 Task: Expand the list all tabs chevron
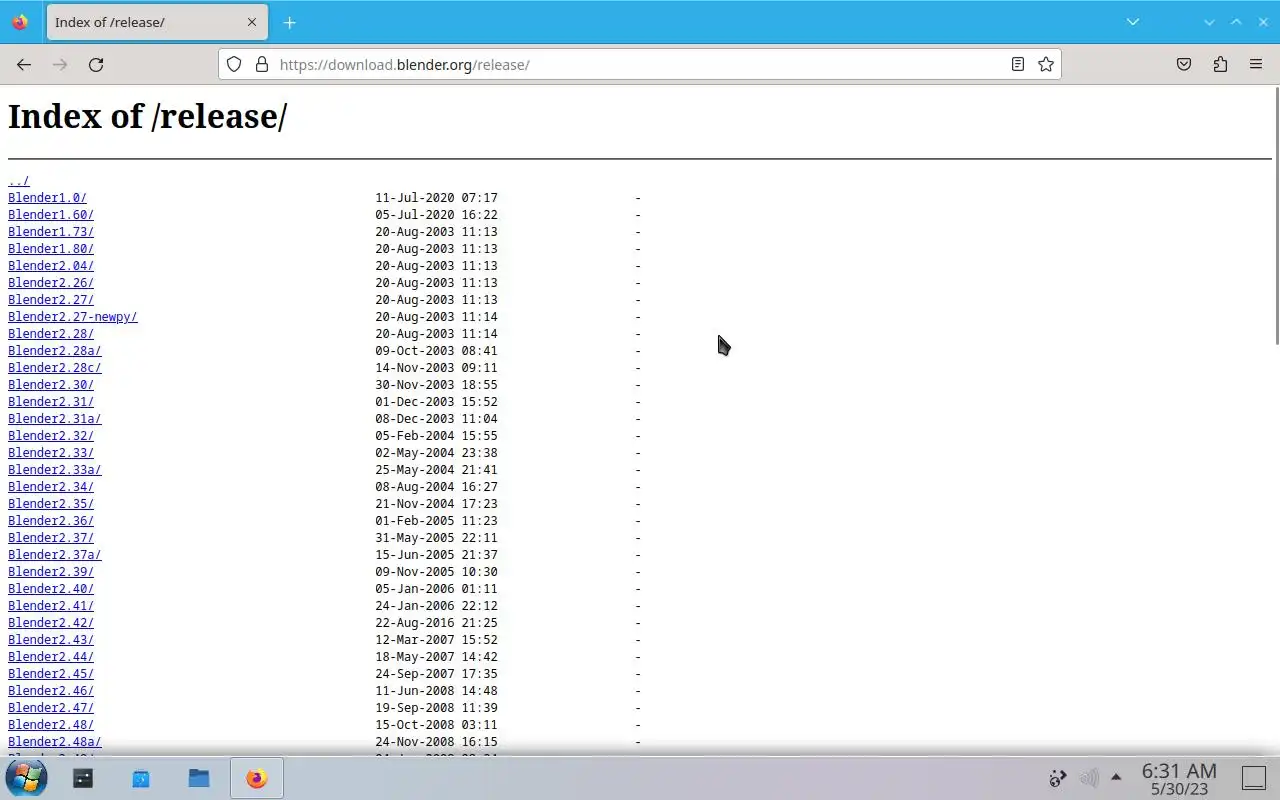click(1133, 22)
